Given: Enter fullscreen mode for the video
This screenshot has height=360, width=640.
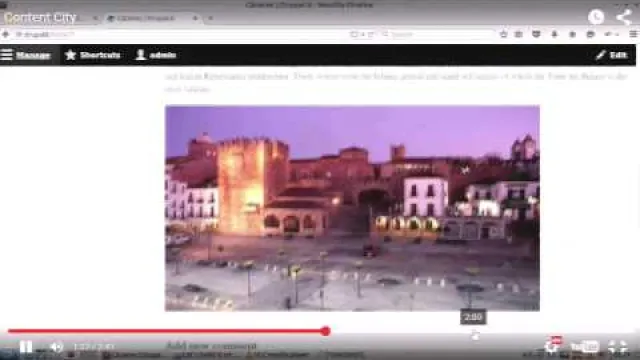Looking at the screenshot, I should 618,347.
